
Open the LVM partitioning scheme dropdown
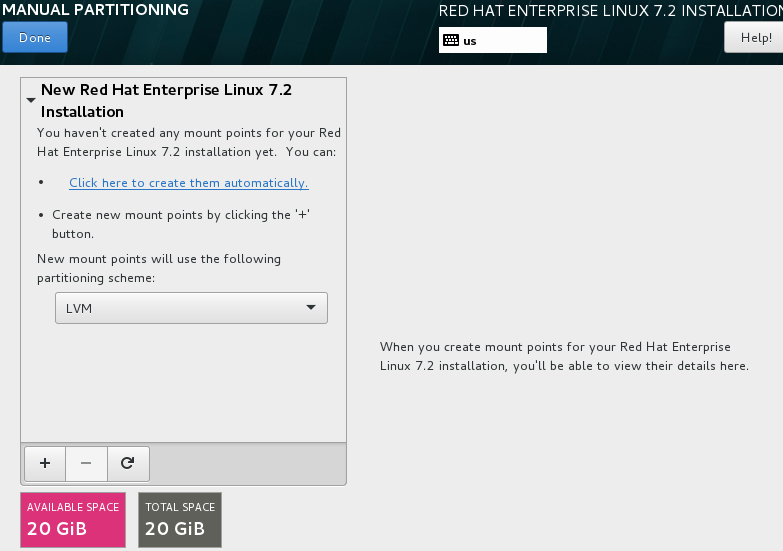[191, 308]
